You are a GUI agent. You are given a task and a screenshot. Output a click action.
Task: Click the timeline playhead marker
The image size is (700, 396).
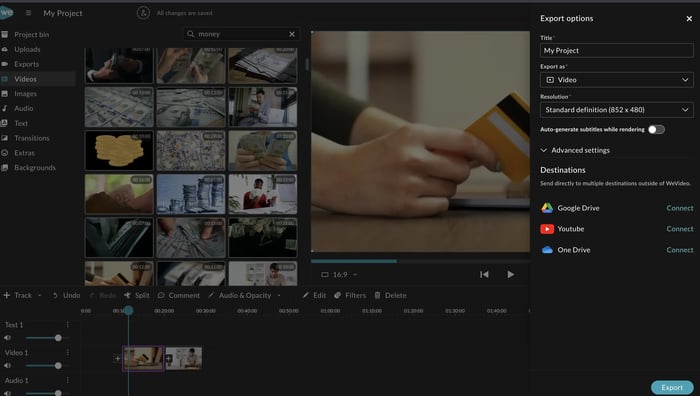tap(128, 310)
